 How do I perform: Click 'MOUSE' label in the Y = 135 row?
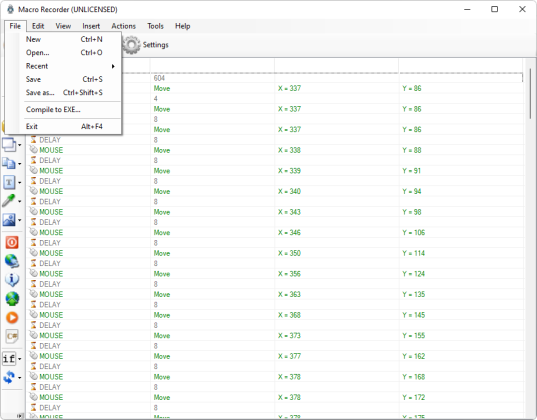tap(51, 294)
